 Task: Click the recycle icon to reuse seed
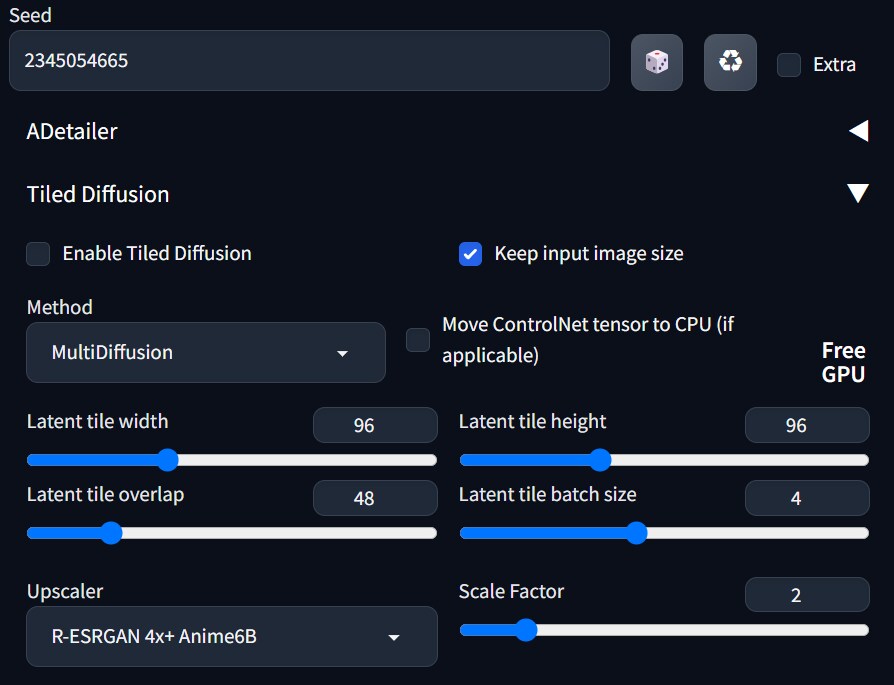730,62
